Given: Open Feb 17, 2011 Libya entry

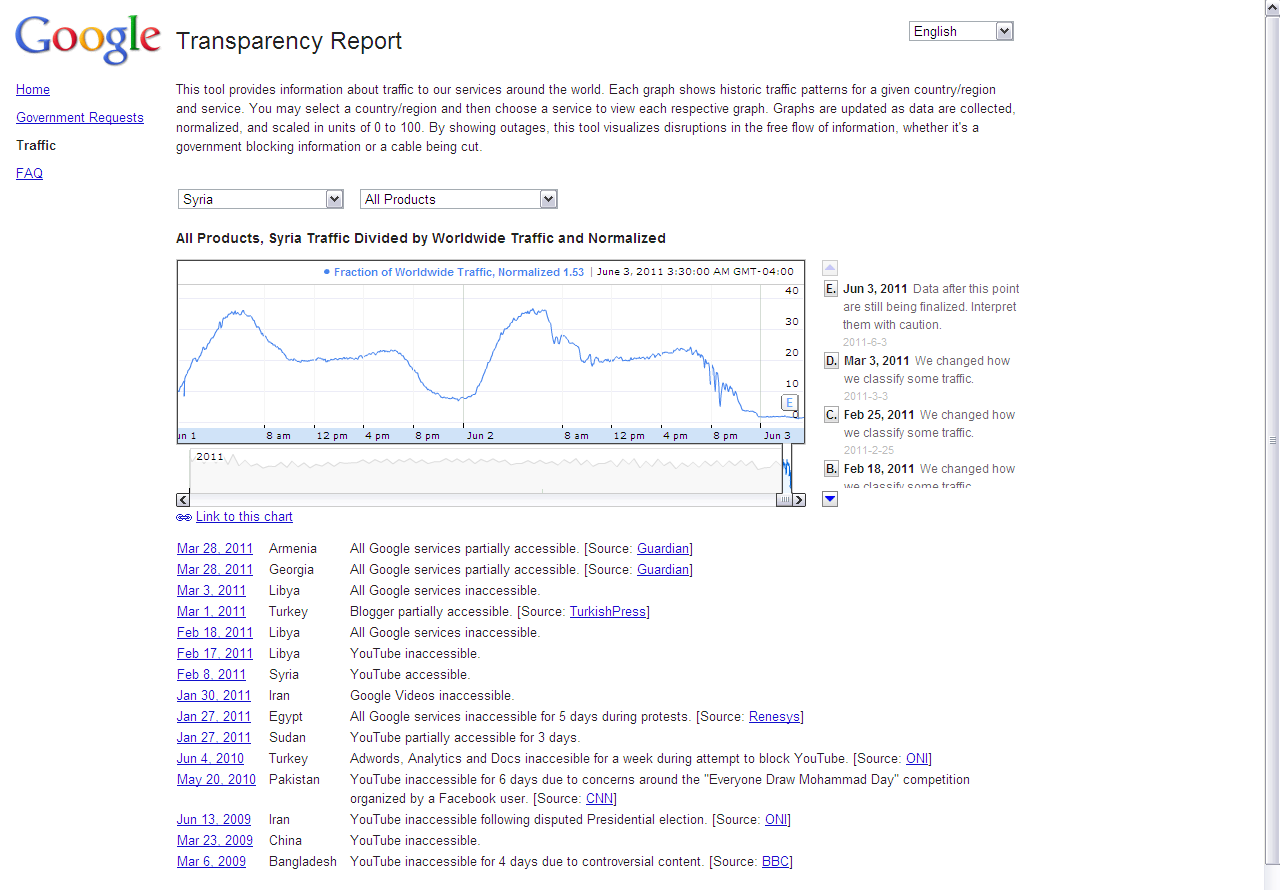Looking at the screenshot, I should 215,653.
